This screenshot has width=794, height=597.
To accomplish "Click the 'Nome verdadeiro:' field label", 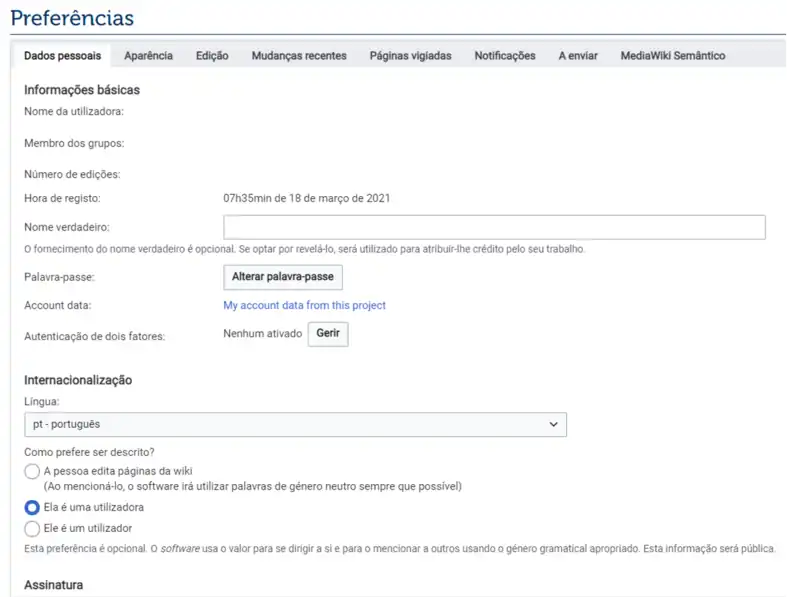I will 66,228.
